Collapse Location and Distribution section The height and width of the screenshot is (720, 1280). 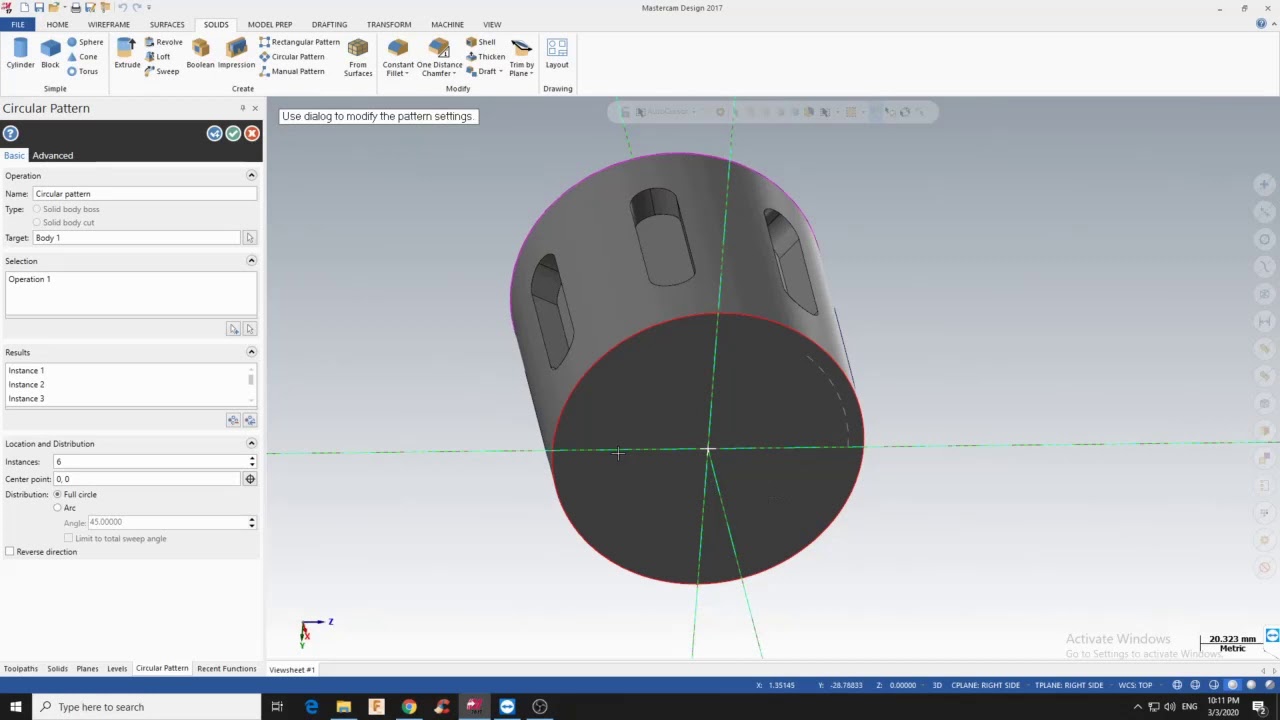point(251,444)
